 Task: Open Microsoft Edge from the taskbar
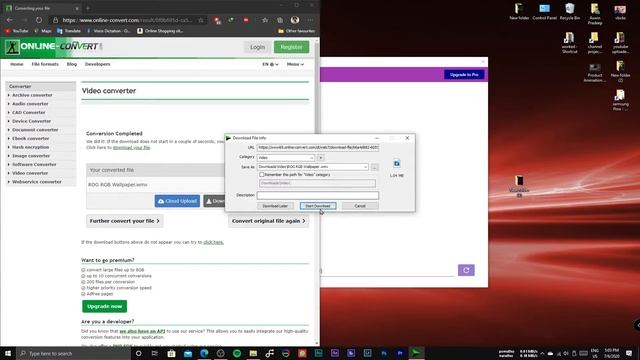(x=204, y=353)
